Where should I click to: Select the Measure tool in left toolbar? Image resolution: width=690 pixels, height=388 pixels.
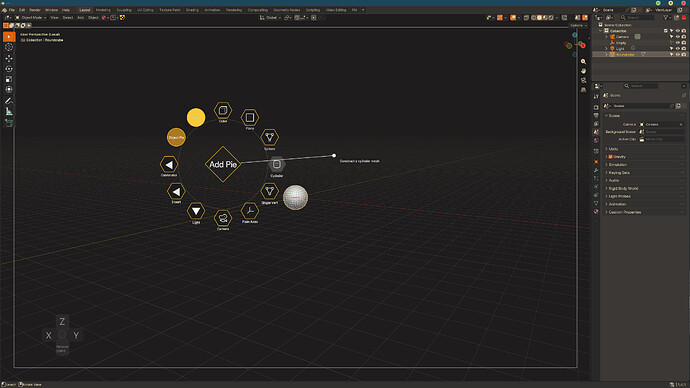(x=9, y=111)
